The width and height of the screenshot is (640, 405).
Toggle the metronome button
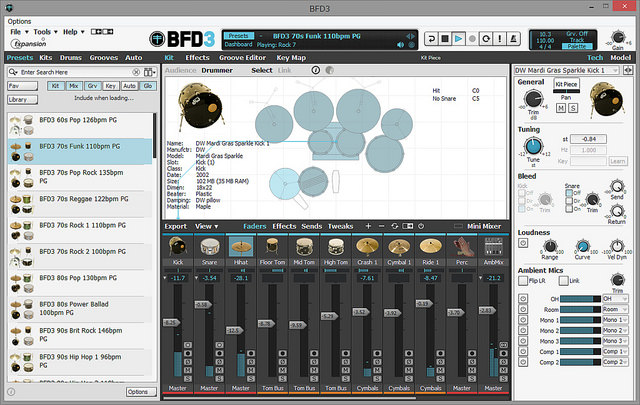(513, 39)
